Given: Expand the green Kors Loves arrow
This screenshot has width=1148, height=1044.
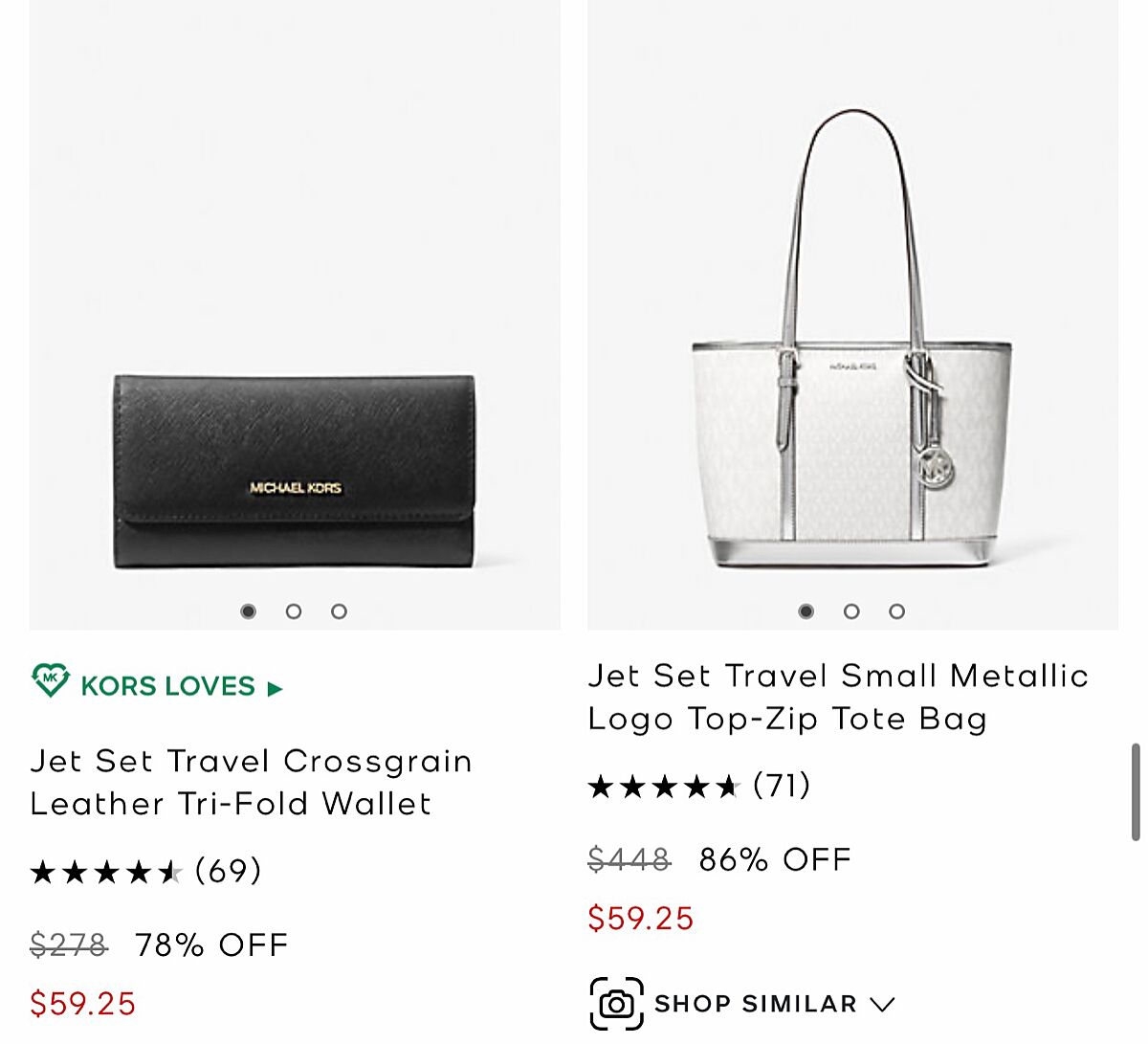Looking at the screenshot, I should pyautogui.click(x=276, y=688).
